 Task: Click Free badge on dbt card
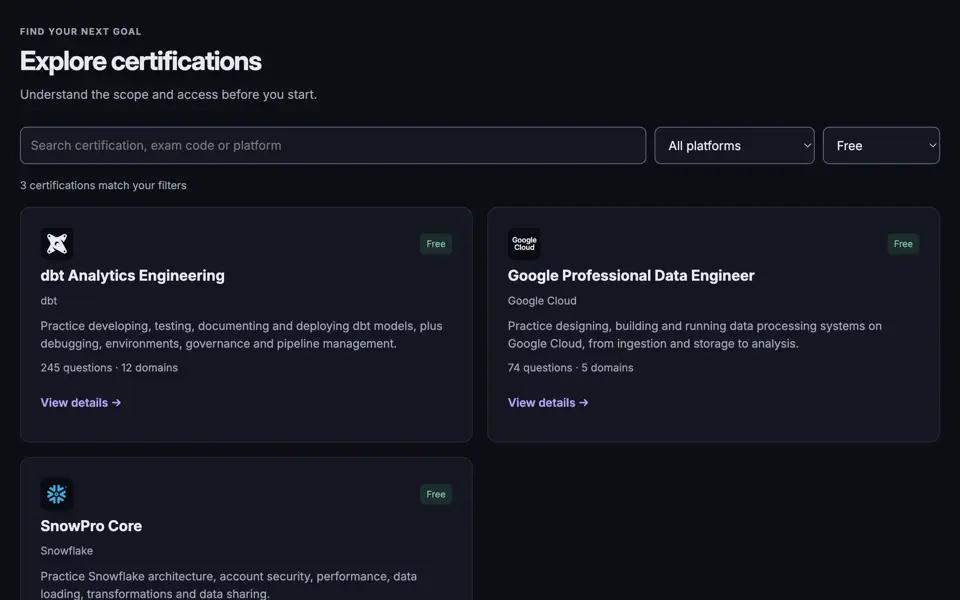436,244
